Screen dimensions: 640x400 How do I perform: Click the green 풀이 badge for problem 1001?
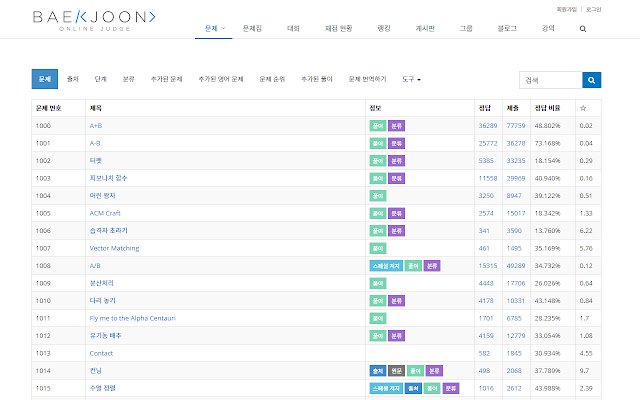pyautogui.click(x=378, y=143)
